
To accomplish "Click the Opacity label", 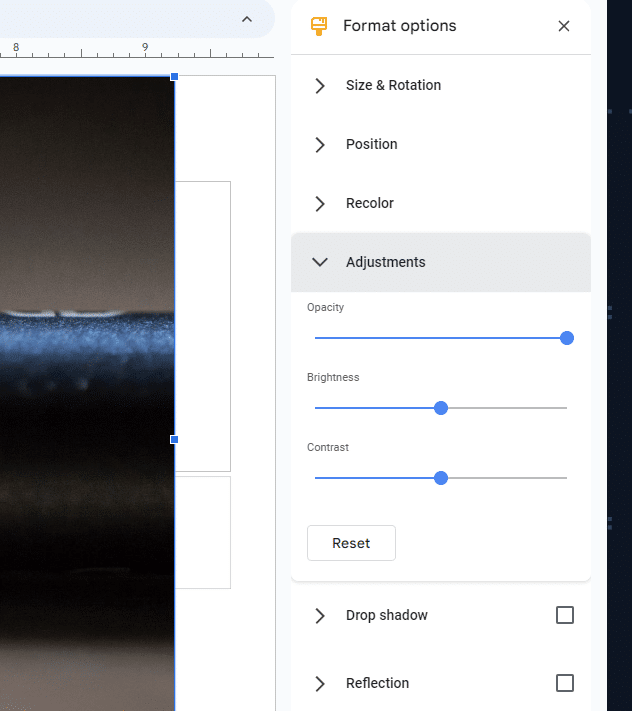I will (x=326, y=307).
